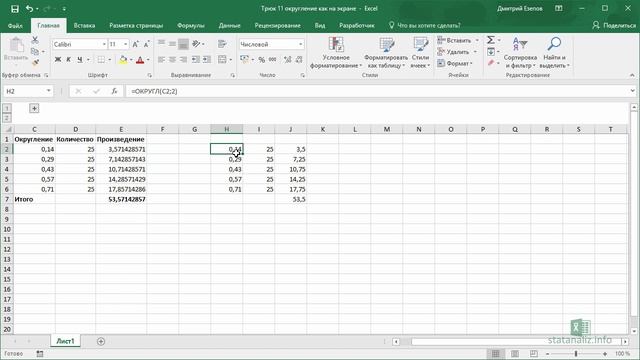640x360 pixels.
Task: Switch to Разметка страницы tab
Action: click(x=136, y=25)
